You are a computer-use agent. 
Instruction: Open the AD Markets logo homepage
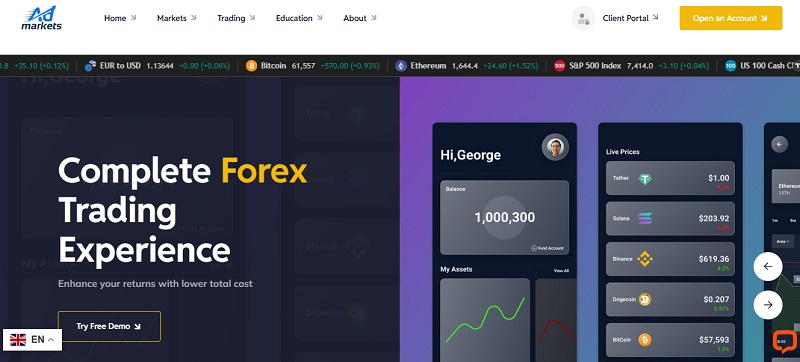[x=42, y=18]
